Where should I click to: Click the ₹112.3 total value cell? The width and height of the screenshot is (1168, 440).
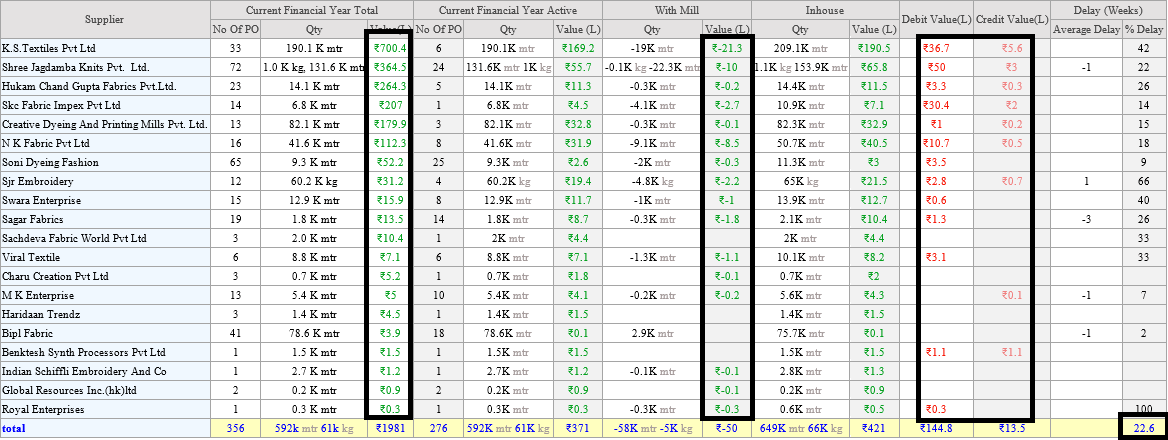[390, 143]
